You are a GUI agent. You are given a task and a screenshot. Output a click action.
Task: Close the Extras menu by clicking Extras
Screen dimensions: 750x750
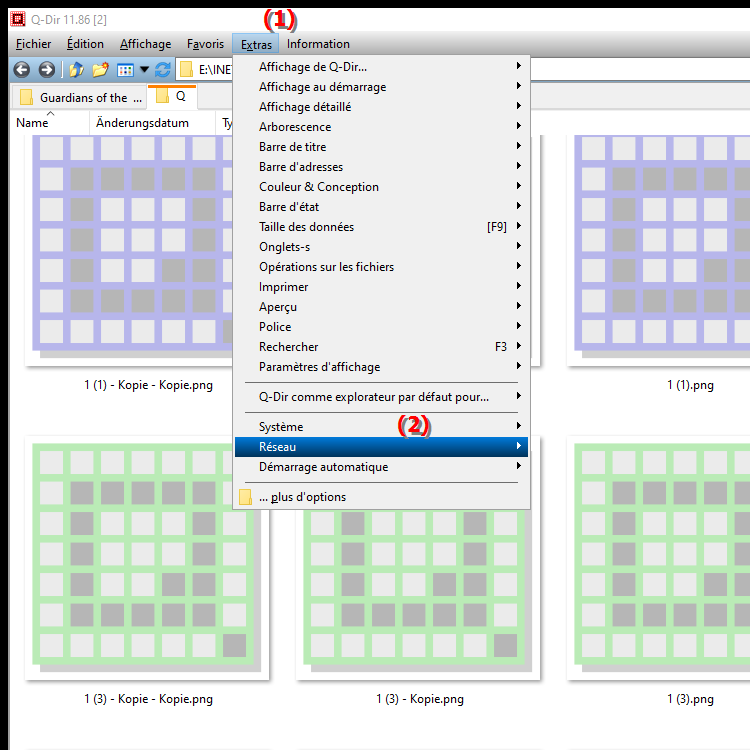[256, 44]
